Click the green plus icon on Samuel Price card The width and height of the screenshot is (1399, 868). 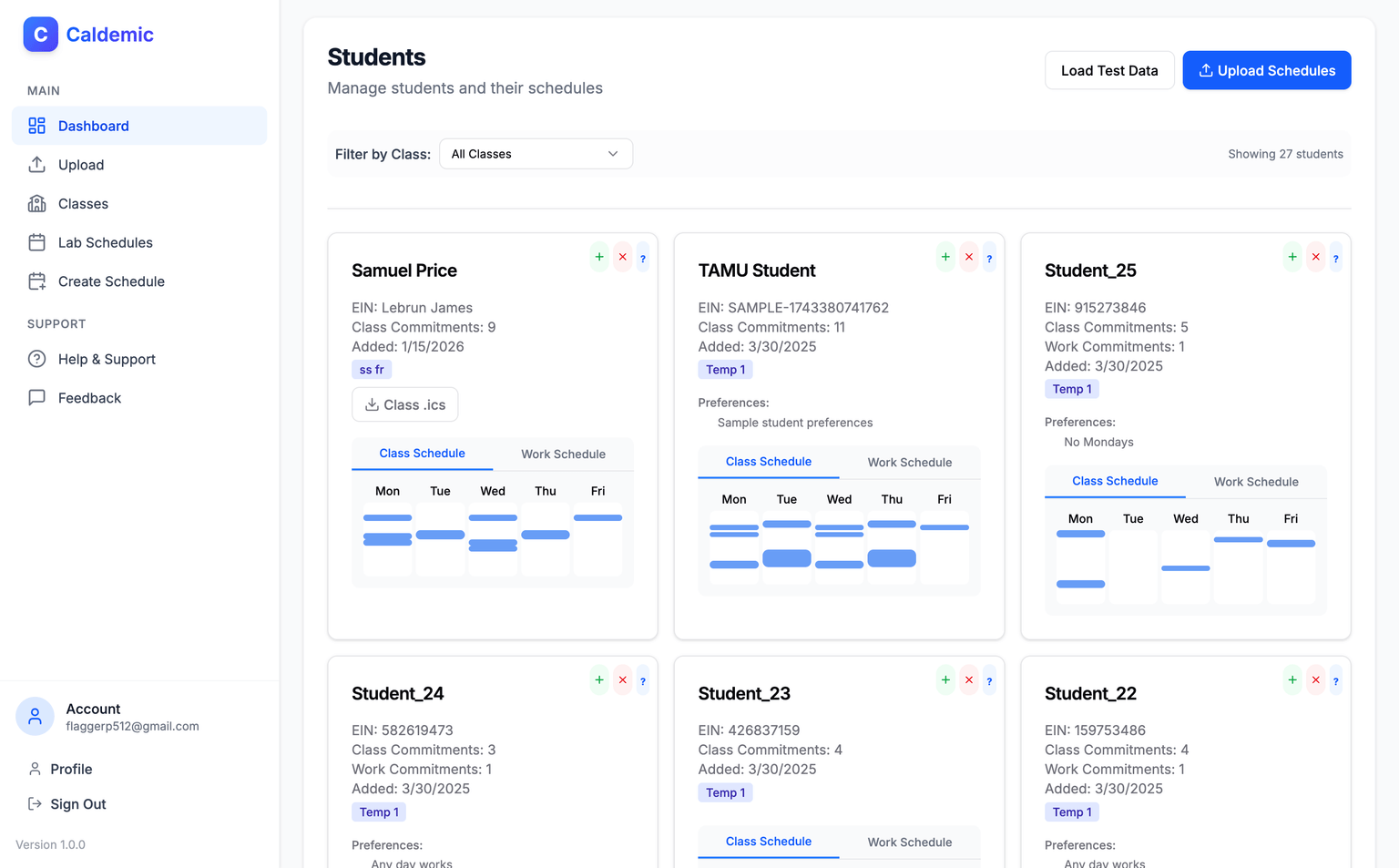599,257
